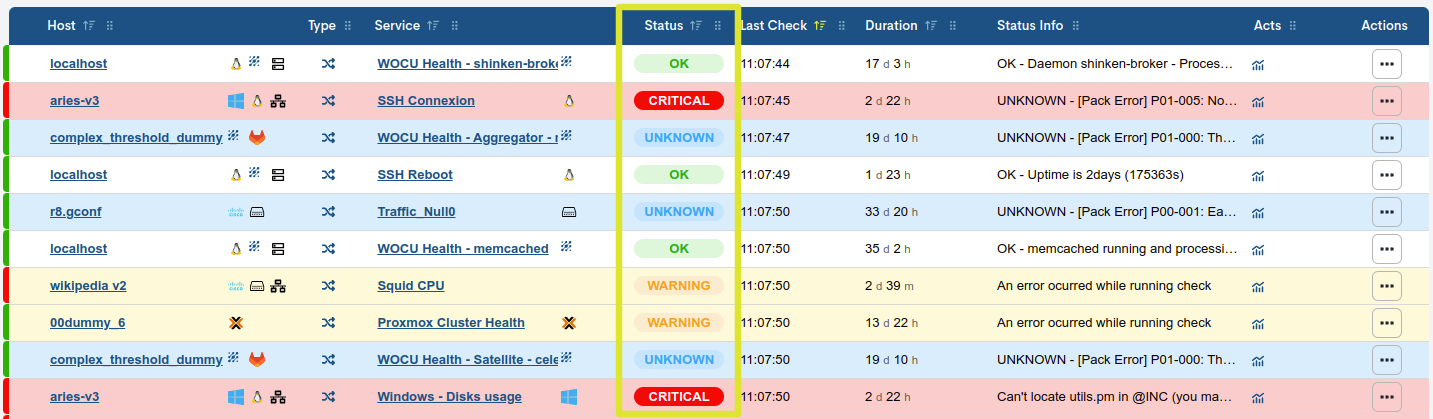
Task: Click the Last Check column grip handle
Action: coord(843,26)
